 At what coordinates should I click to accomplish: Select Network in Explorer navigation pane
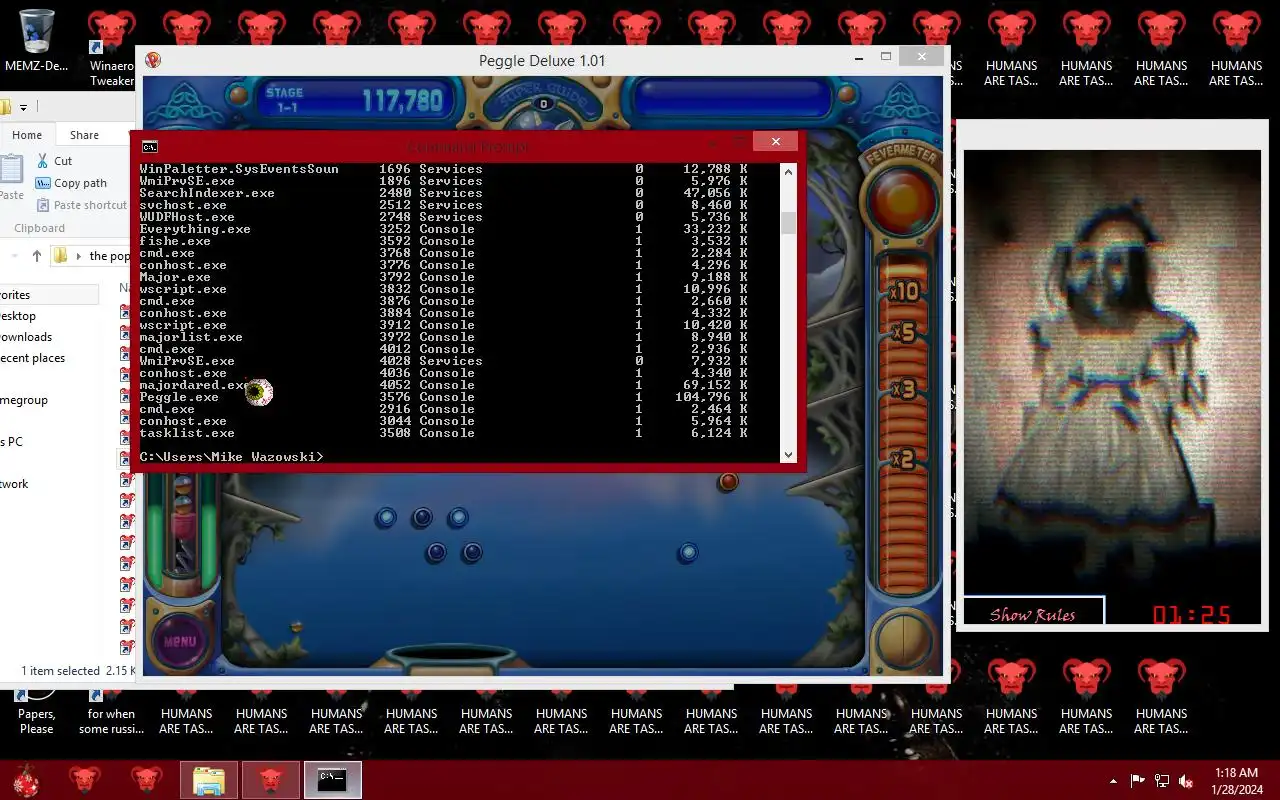(15, 484)
